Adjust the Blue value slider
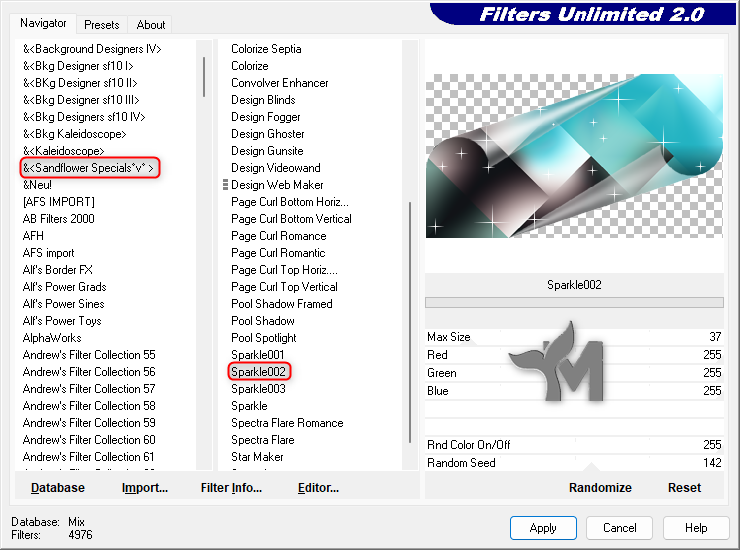This screenshot has width=740, height=550. 574,391
